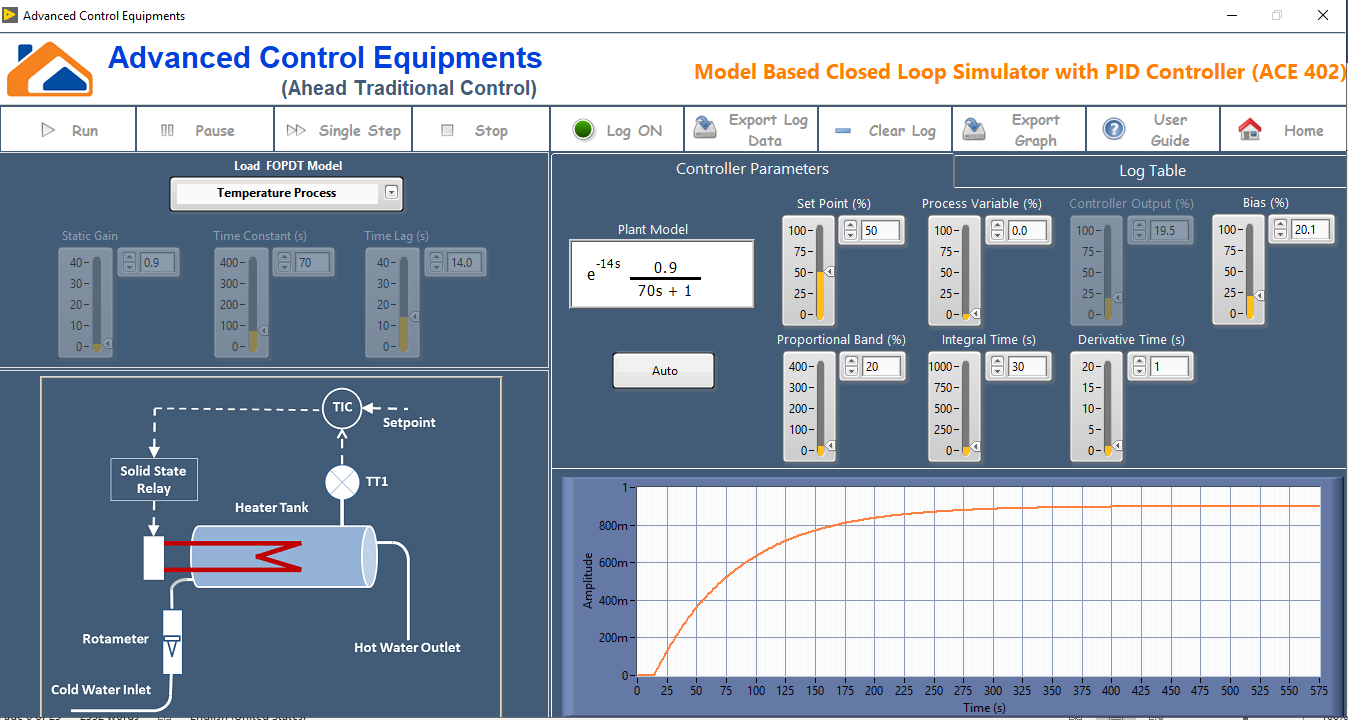Click the Integral Time stepper arrows
The height and width of the screenshot is (720, 1348).
pos(997,367)
